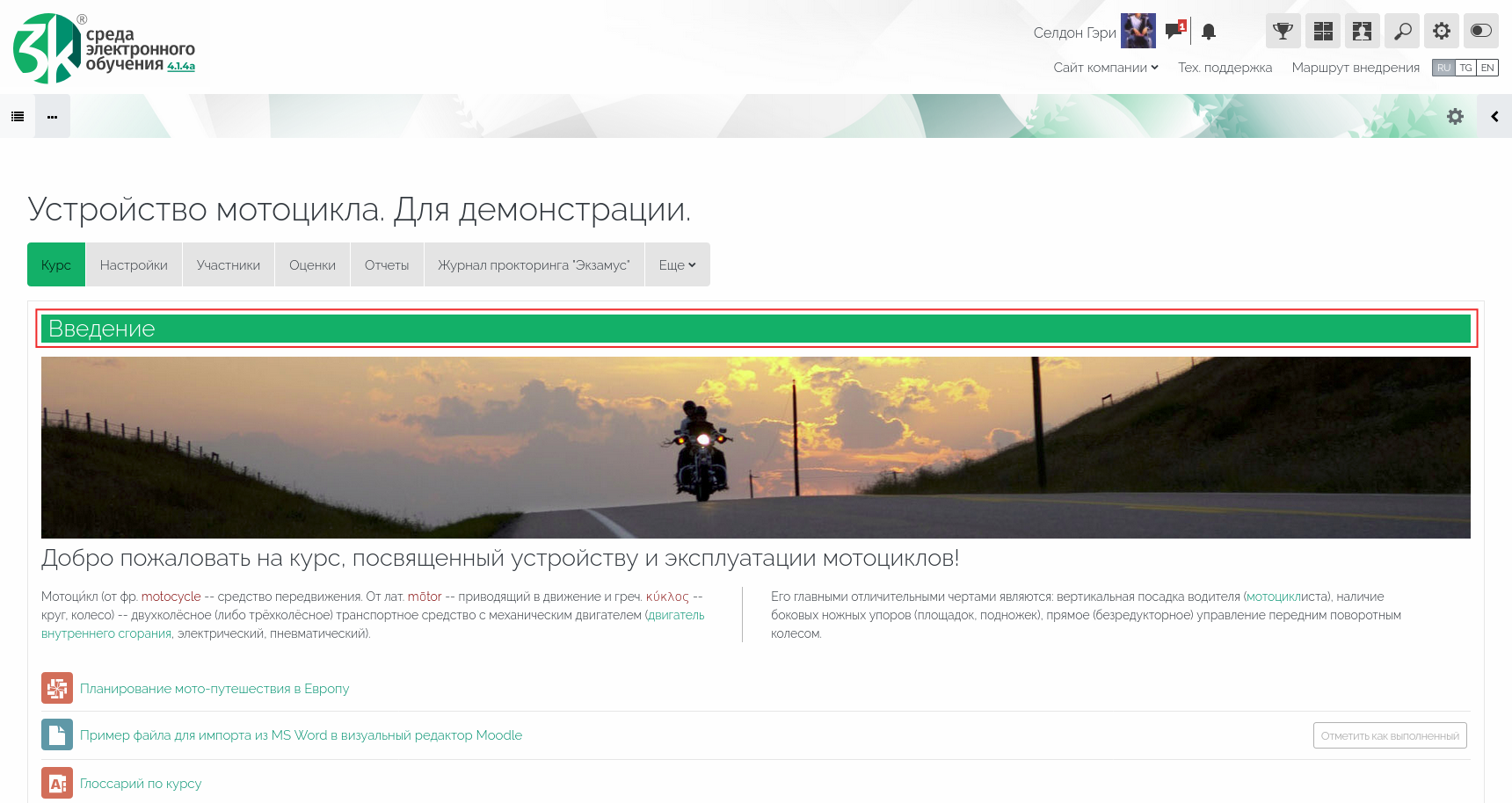Open the 'Оценки' tab

pos(312,264)
